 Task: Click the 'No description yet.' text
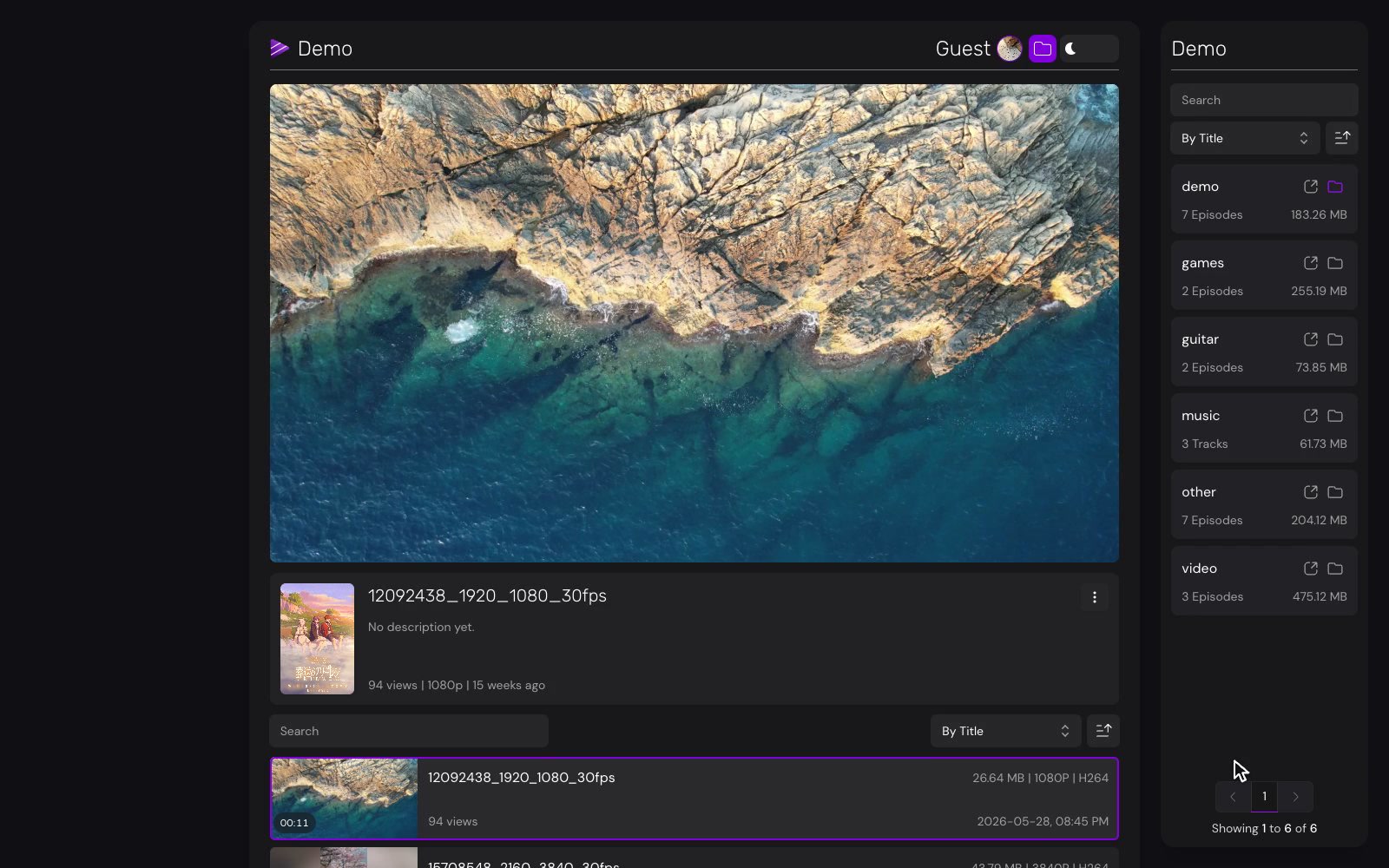(x=421, y=627)
